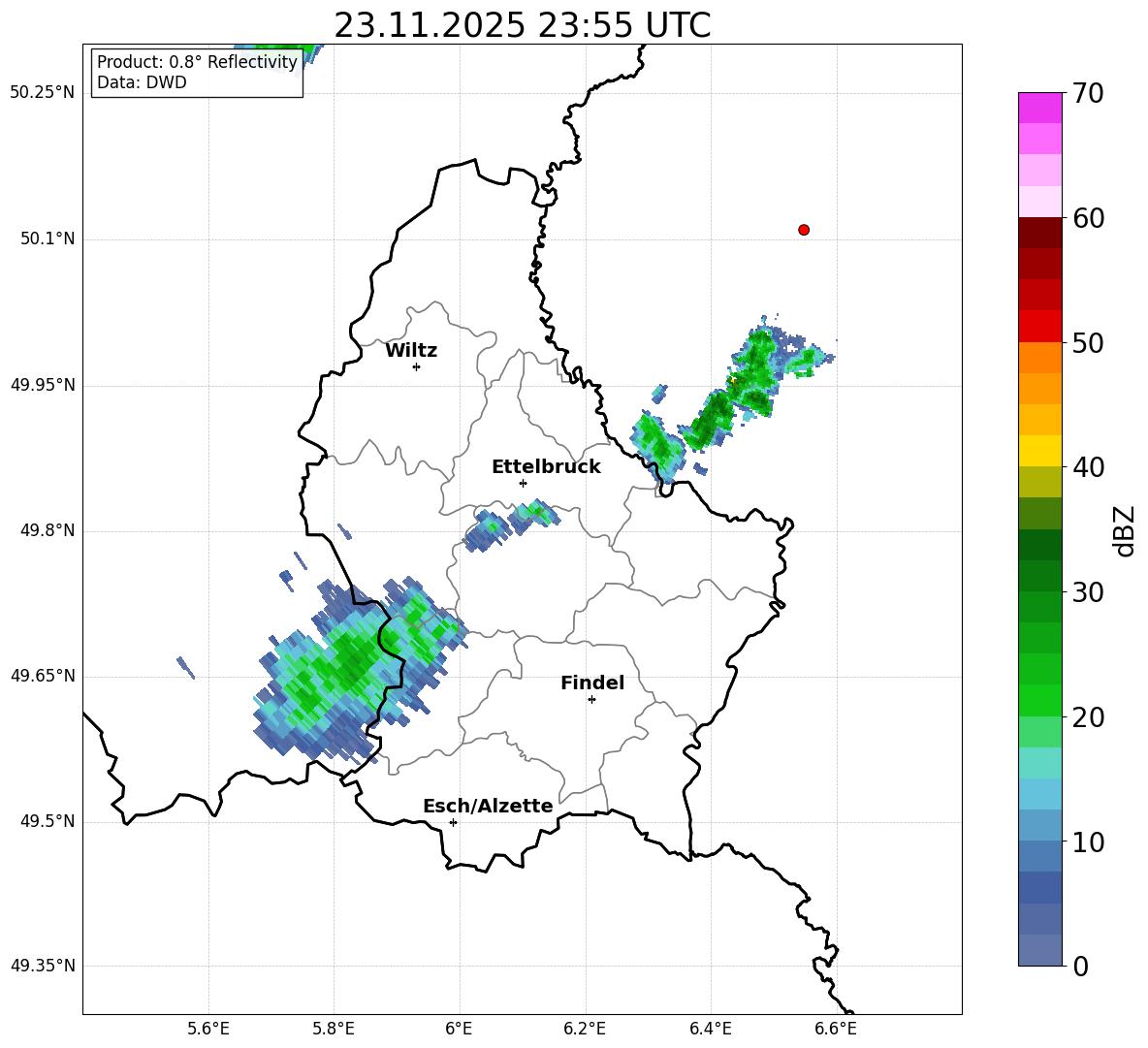Click the Findel station cross marker

pos(591,700)
